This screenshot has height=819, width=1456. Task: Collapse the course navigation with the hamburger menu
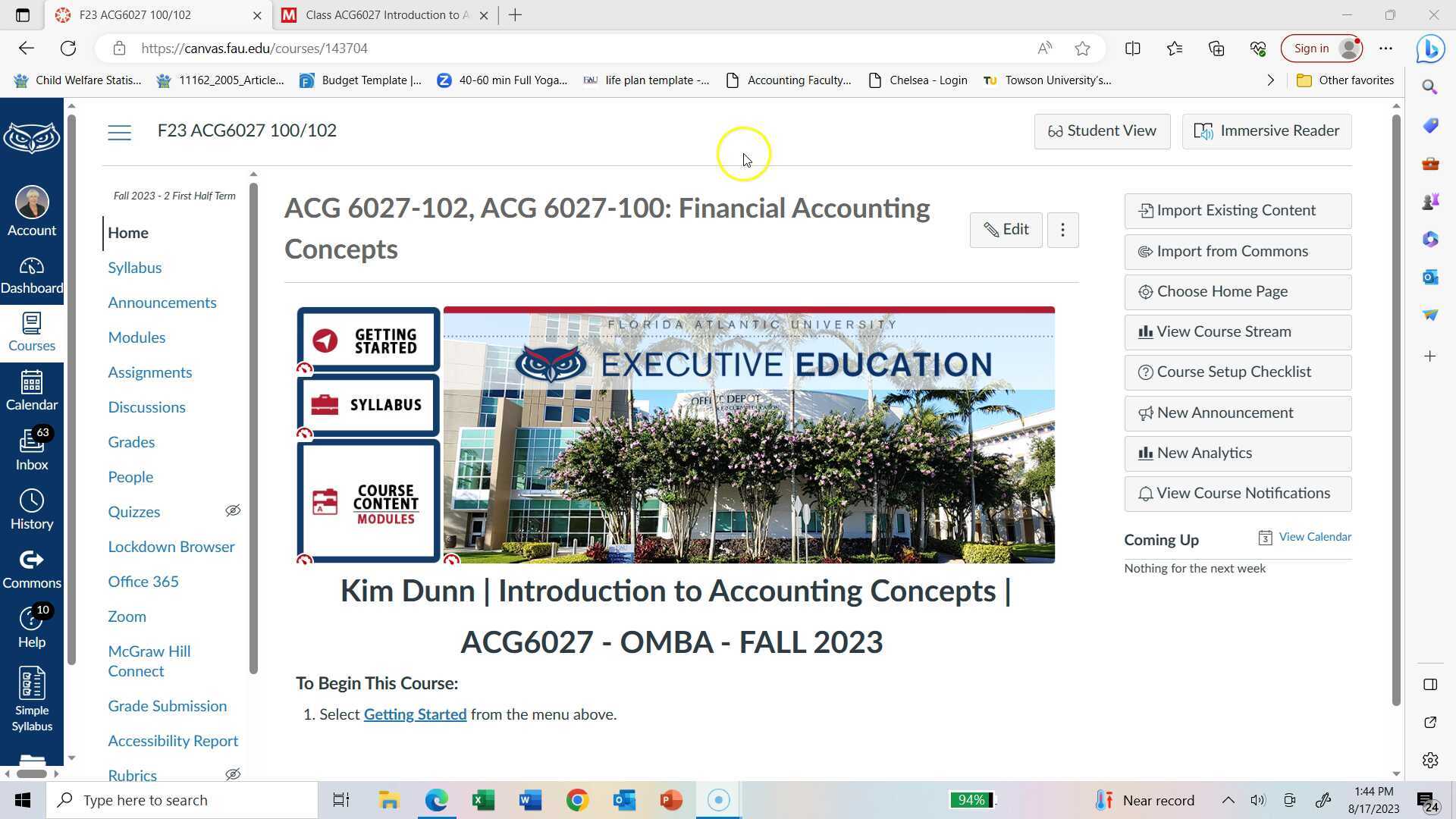(119, 131)
